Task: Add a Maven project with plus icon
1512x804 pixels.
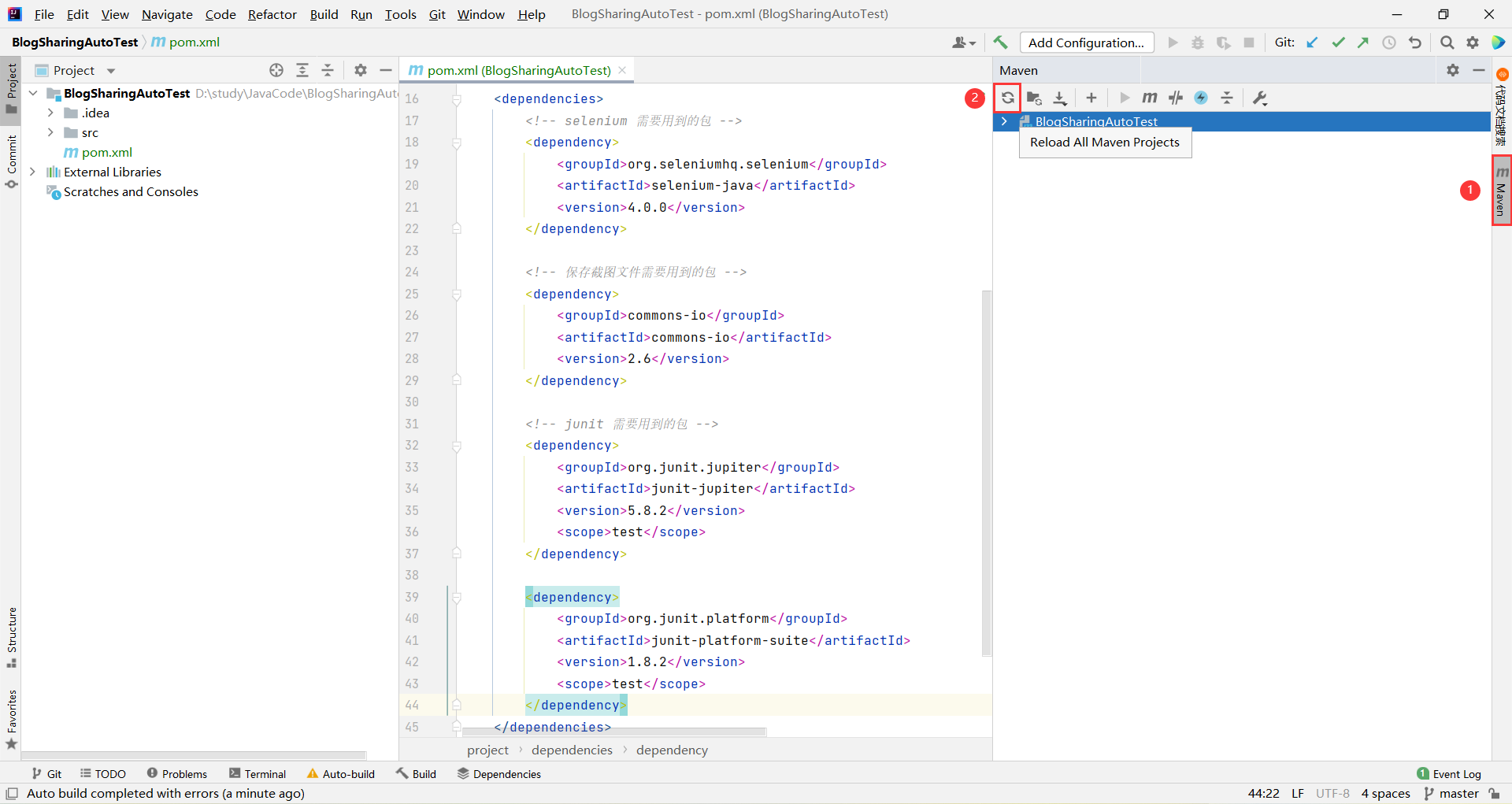Action: point(1091,98)
